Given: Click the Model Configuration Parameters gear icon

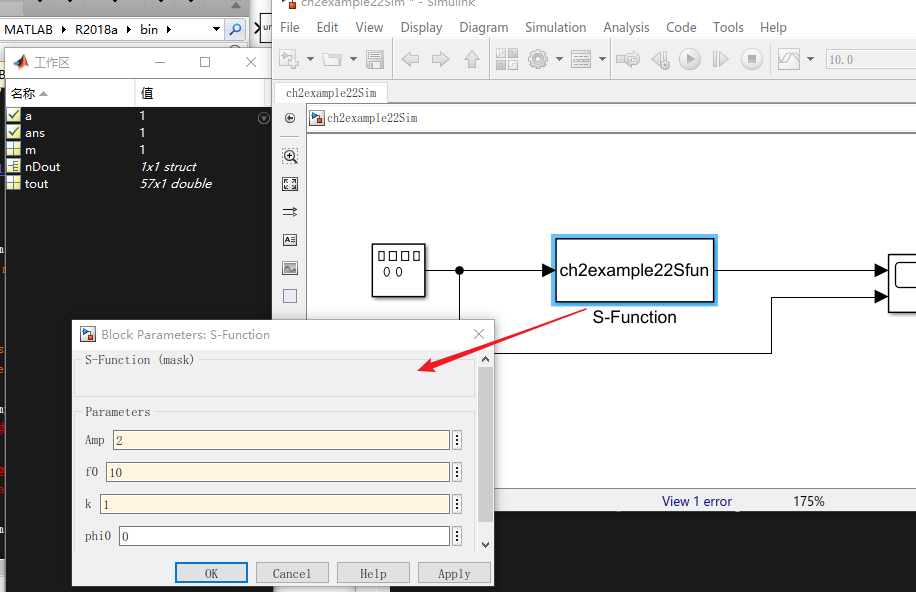Looking at the screenshot, I should coord(538,59).
